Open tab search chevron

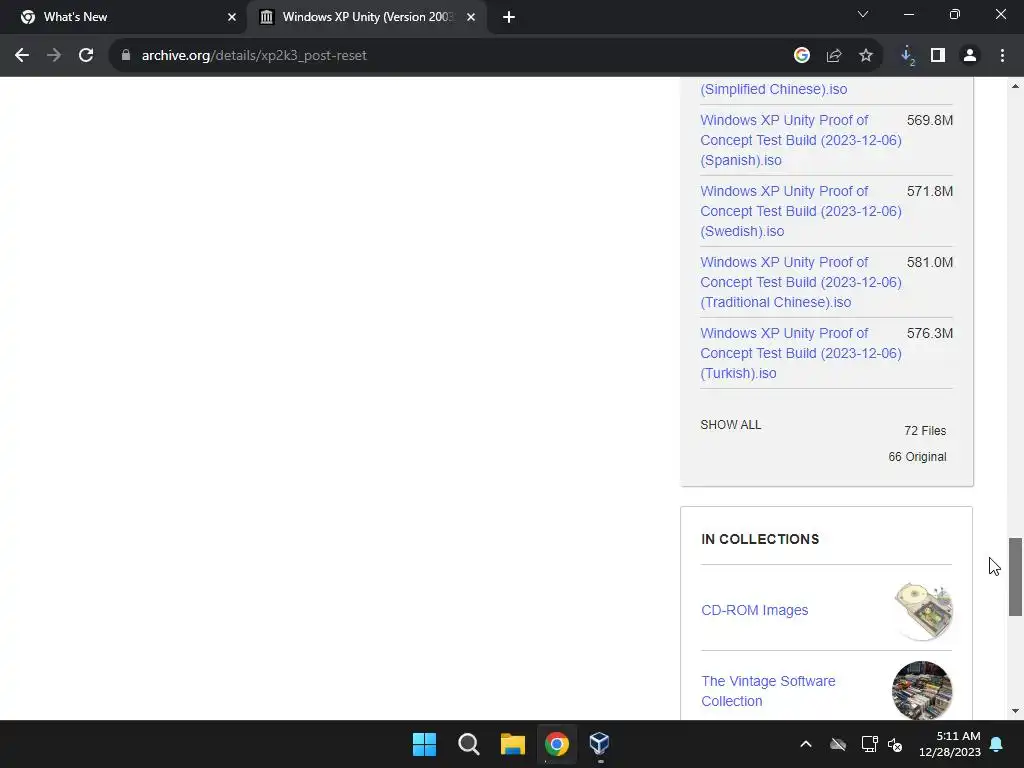pyautogui.click(x=863, y=14)
